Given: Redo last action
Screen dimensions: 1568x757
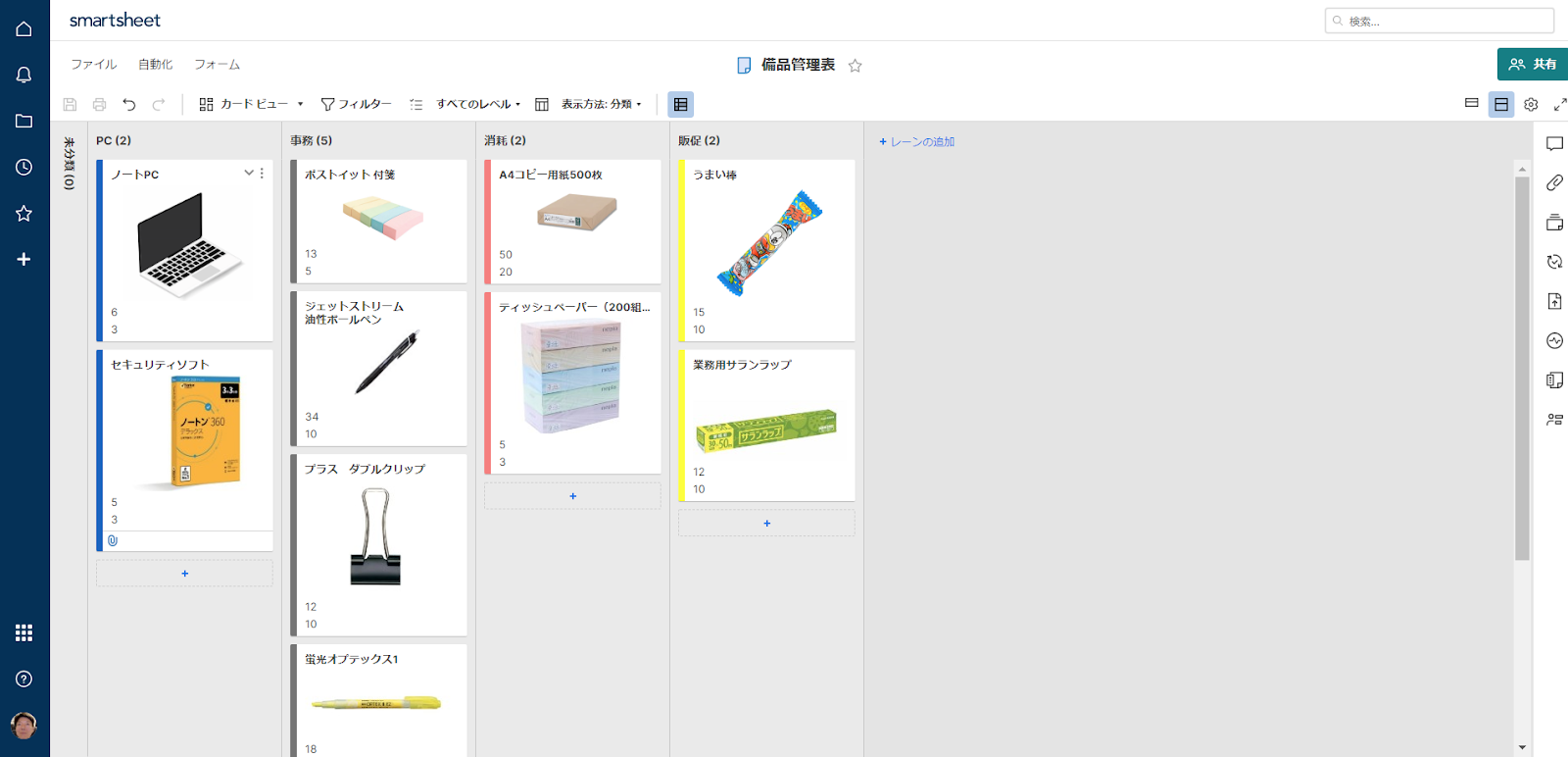Looking at the screenshot, I should (x=159, y=104).
